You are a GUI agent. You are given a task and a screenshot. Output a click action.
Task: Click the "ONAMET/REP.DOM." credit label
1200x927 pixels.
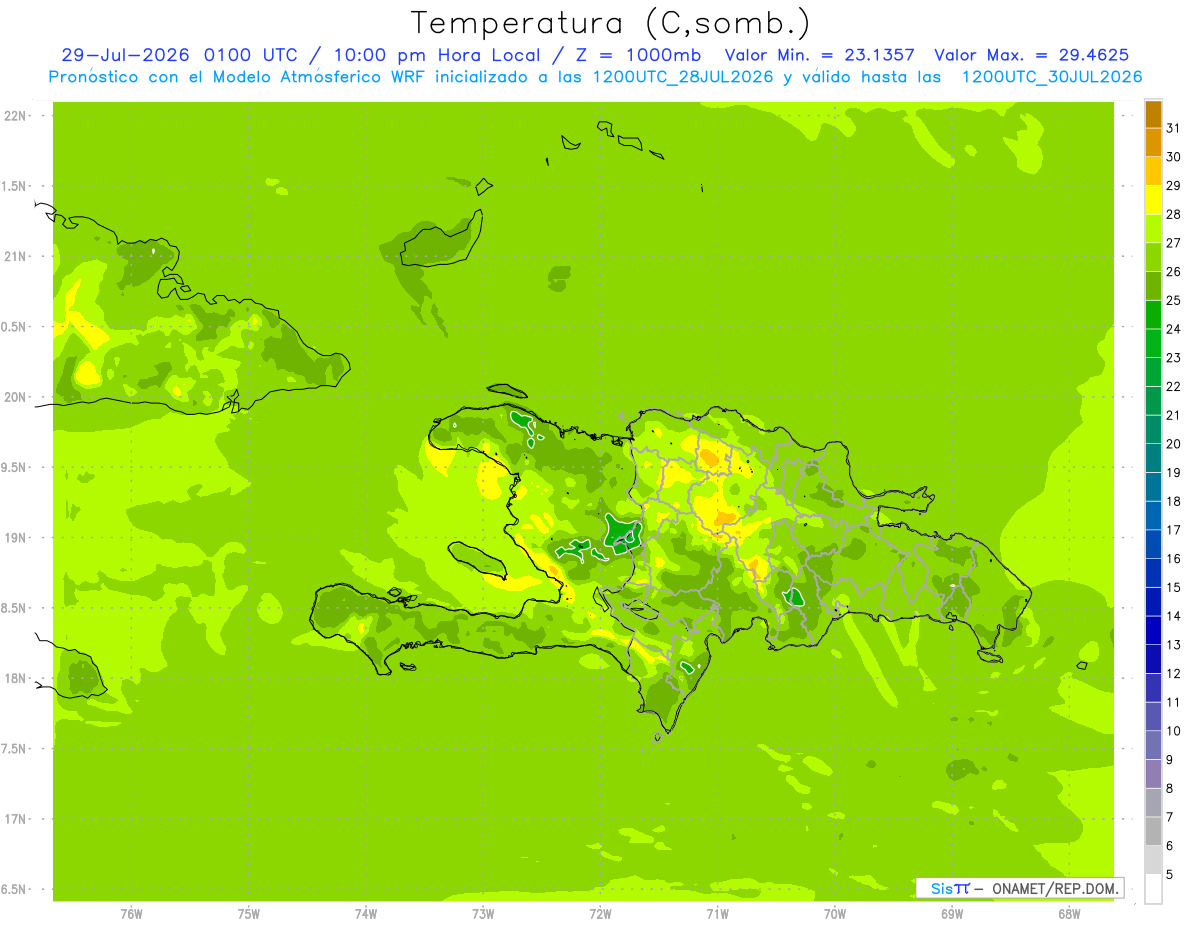[1056, 888]
